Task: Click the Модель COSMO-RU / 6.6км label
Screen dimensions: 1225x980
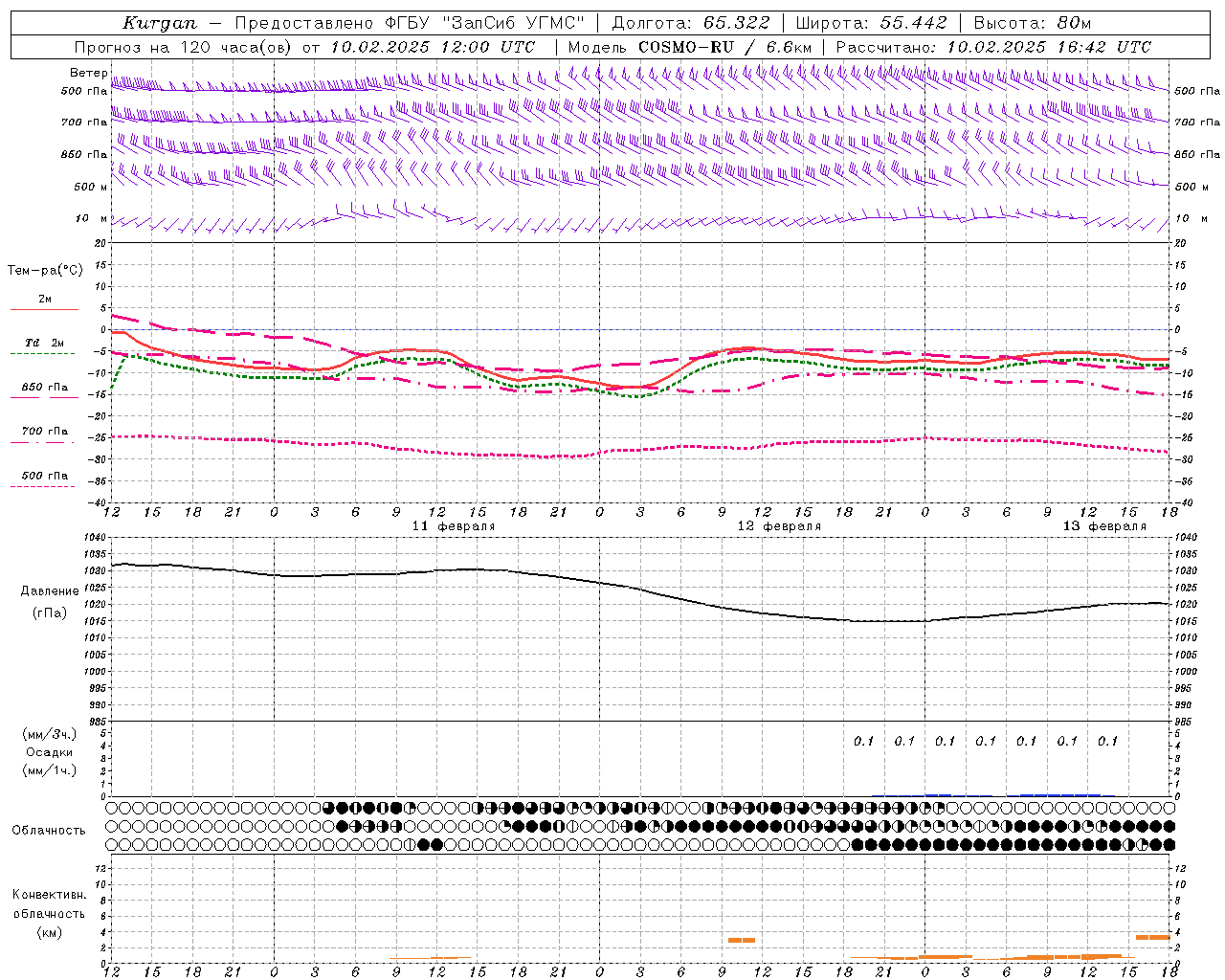Action: pos(690,47)
